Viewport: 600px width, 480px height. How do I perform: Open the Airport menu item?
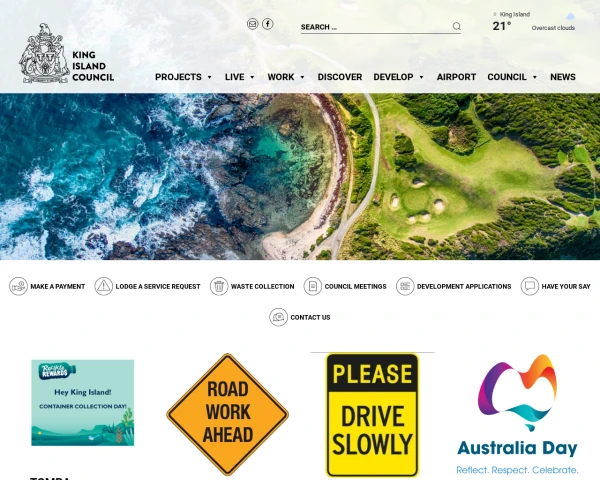(457, 77)
